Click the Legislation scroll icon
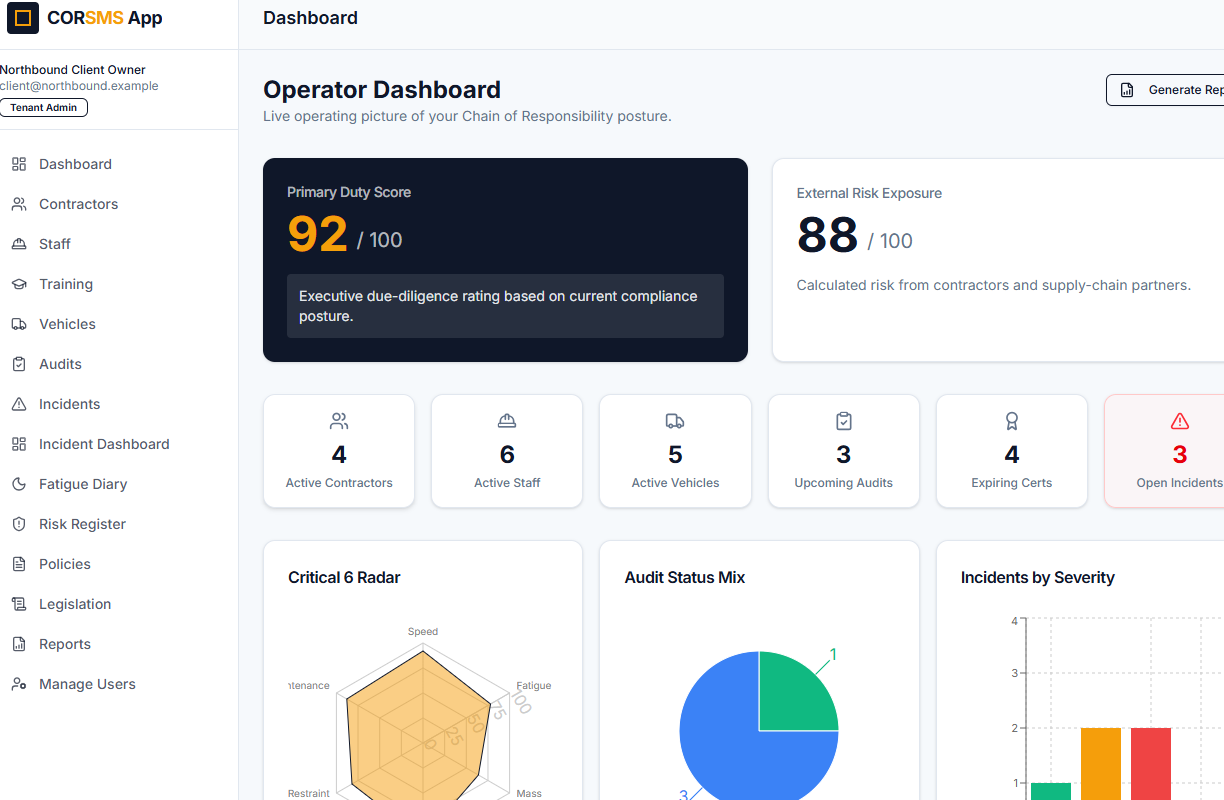This screenshot has width=1224, height=800. [19, 604]
